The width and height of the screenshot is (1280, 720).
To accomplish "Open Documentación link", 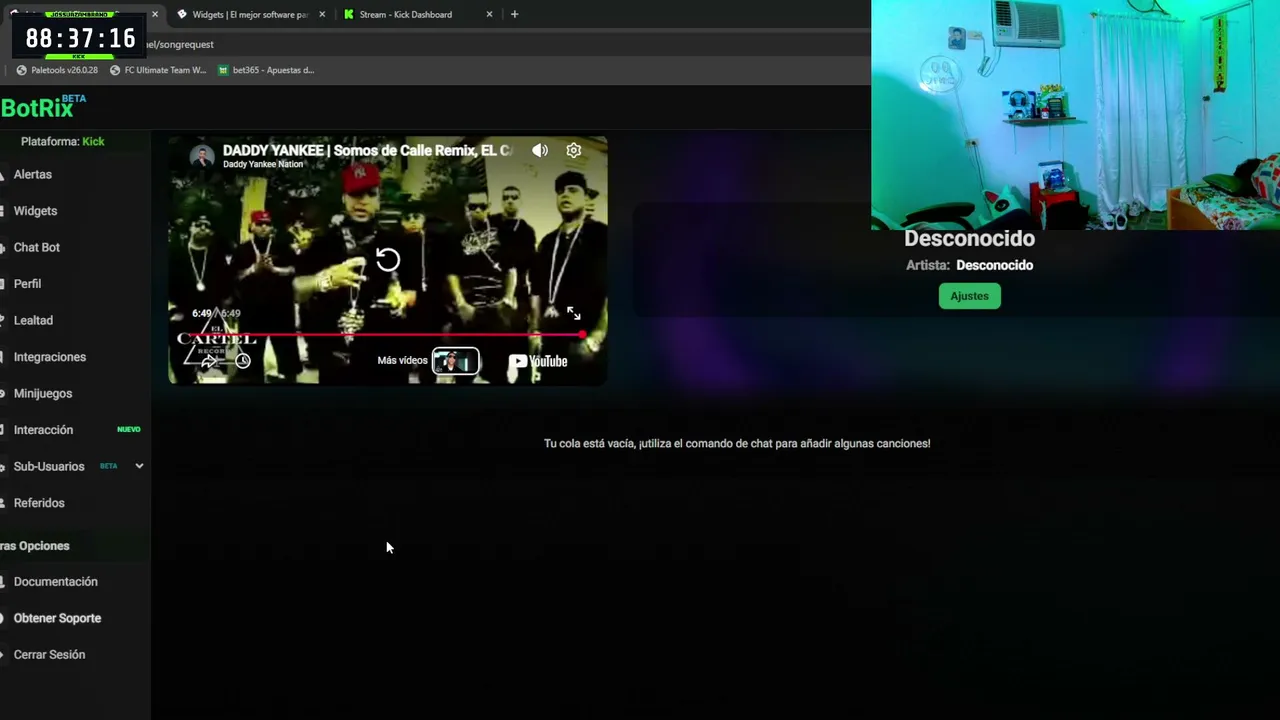I will tap(55, 582).
